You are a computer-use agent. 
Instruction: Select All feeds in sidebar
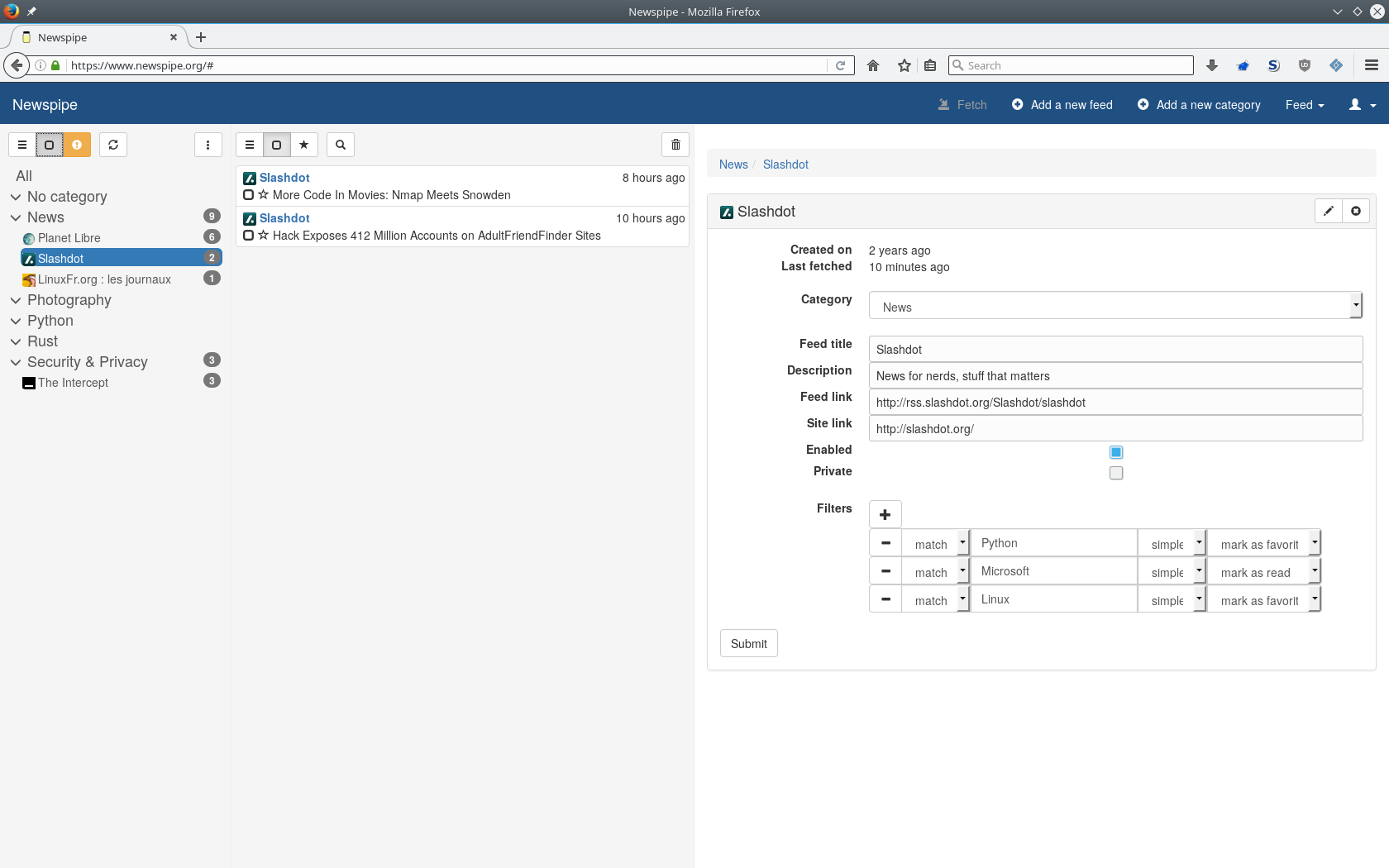point(24,176)
